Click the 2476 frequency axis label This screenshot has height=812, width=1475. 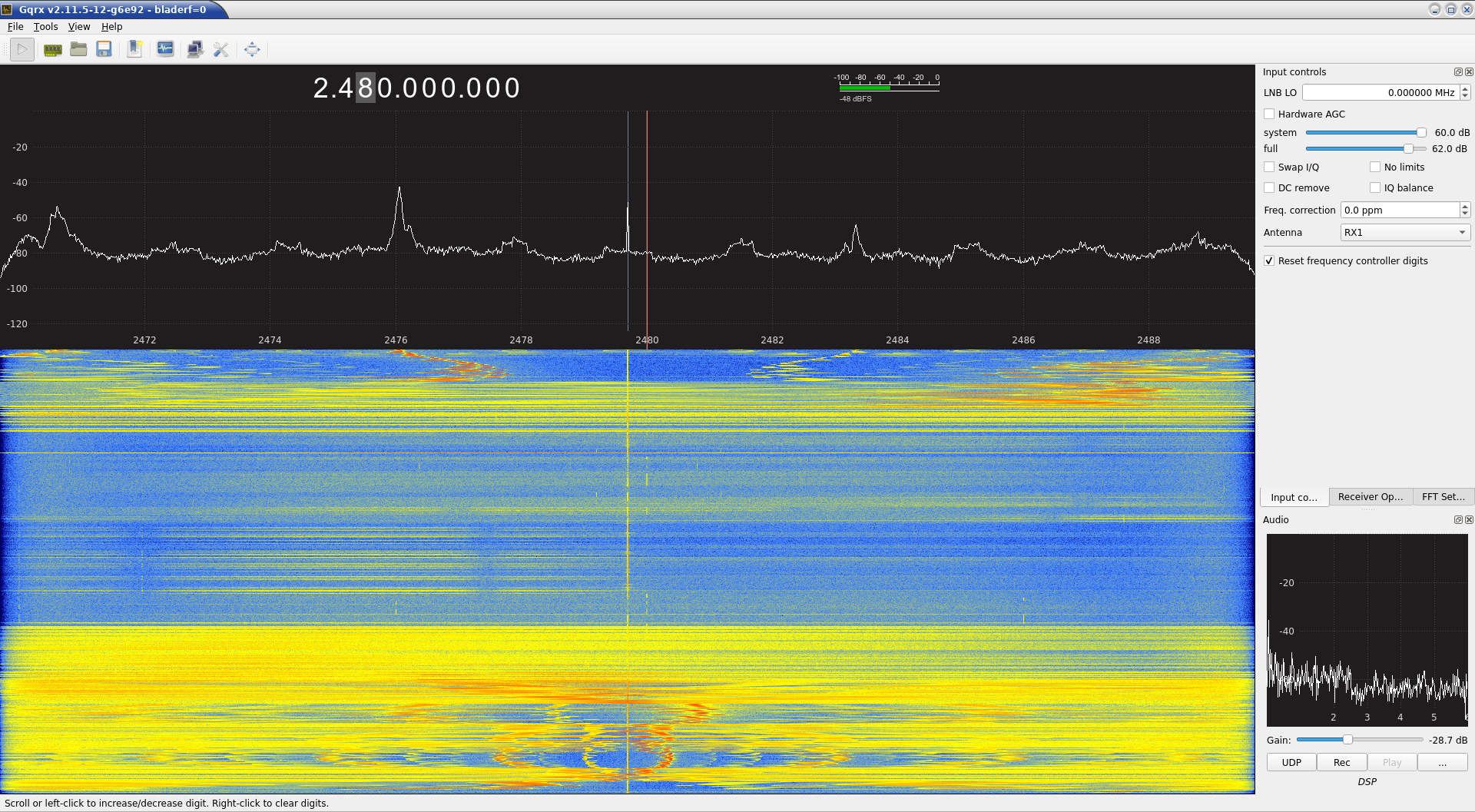point(396,340)
